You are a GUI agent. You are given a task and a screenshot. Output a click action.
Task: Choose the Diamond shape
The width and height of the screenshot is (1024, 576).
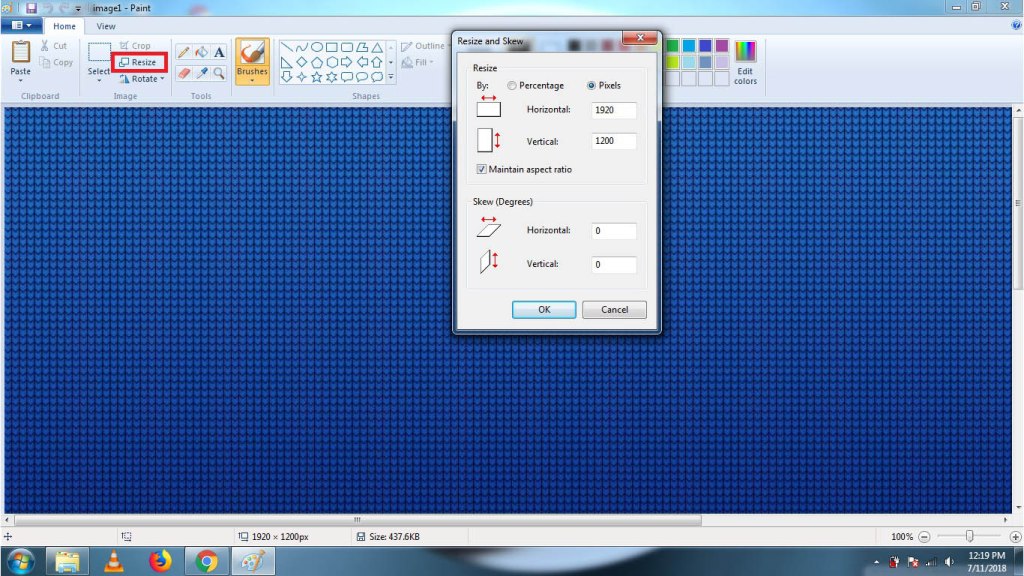tap(302, 63)
